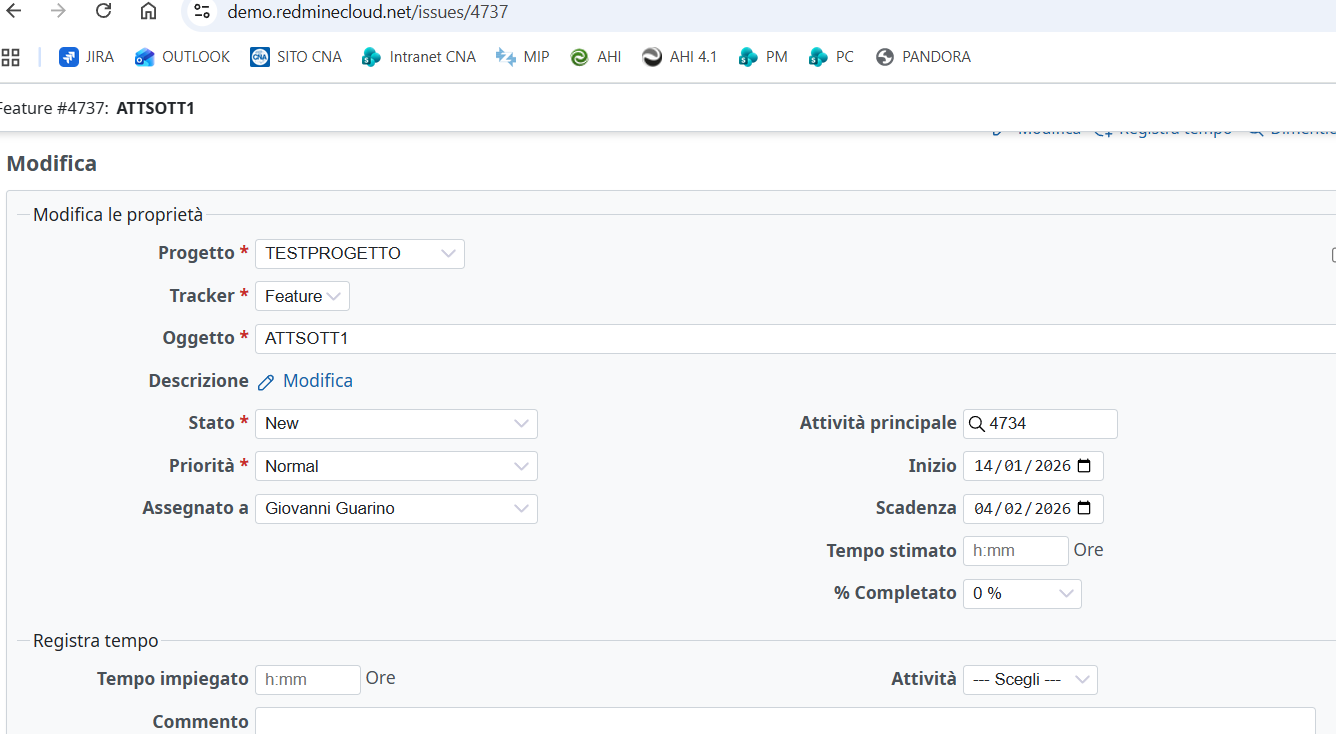This screenshot has width=1336, height=734.
Task: Open calendar picker for Inizio date
Action: [x=1085, y=466]
